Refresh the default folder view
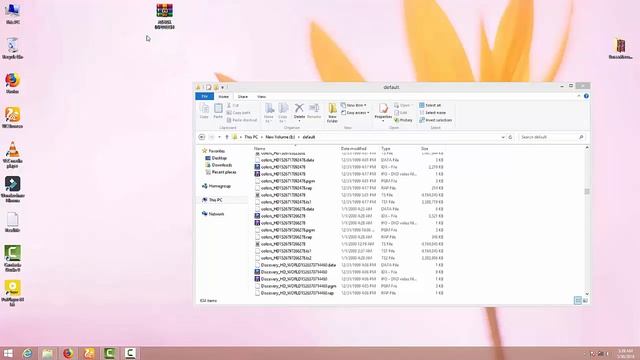This screenshot has height=360, width=640. click(510, 137)
